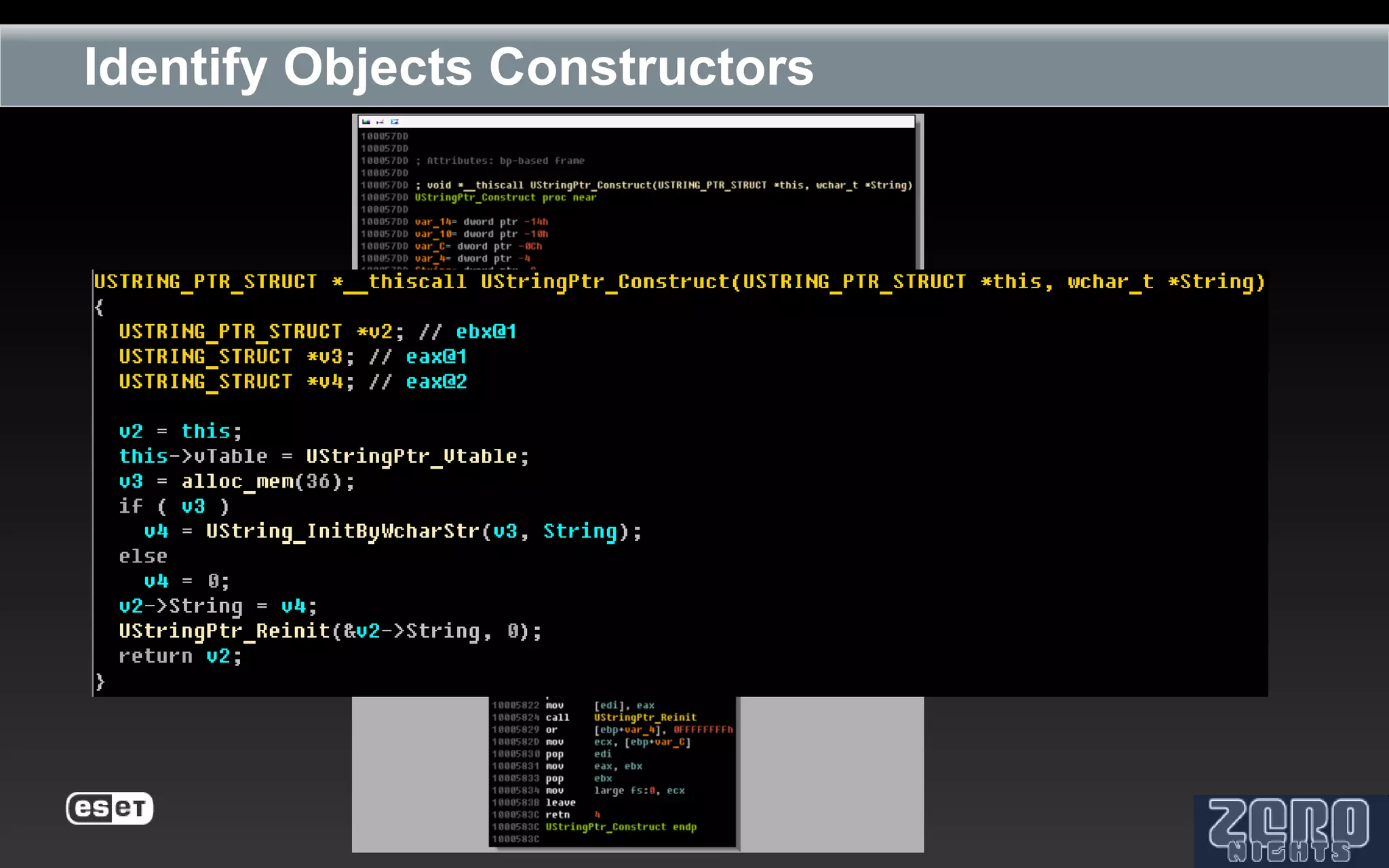Click the 'return v2;' statement
This screenshot has width=1389, height=868.
[x=180, y=656]
